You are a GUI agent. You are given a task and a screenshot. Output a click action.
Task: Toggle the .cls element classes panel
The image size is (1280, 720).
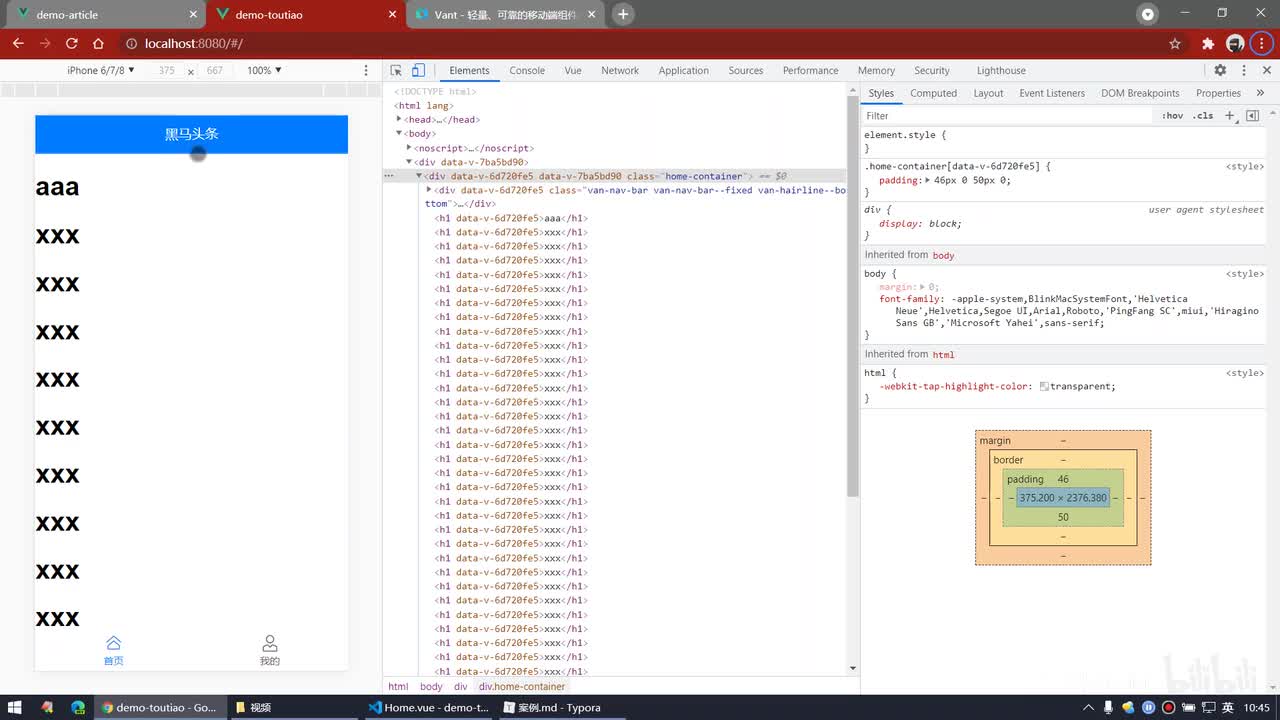[1203, 116]
